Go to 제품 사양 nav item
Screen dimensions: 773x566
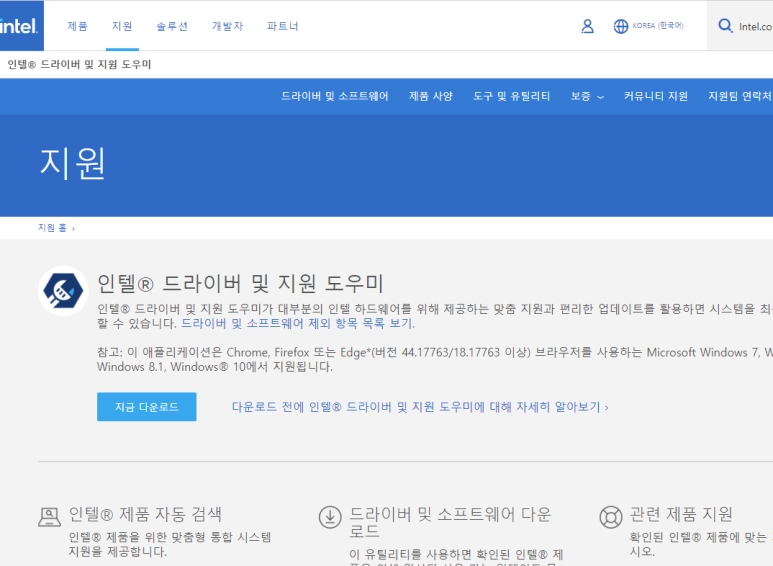click(430, 96)
